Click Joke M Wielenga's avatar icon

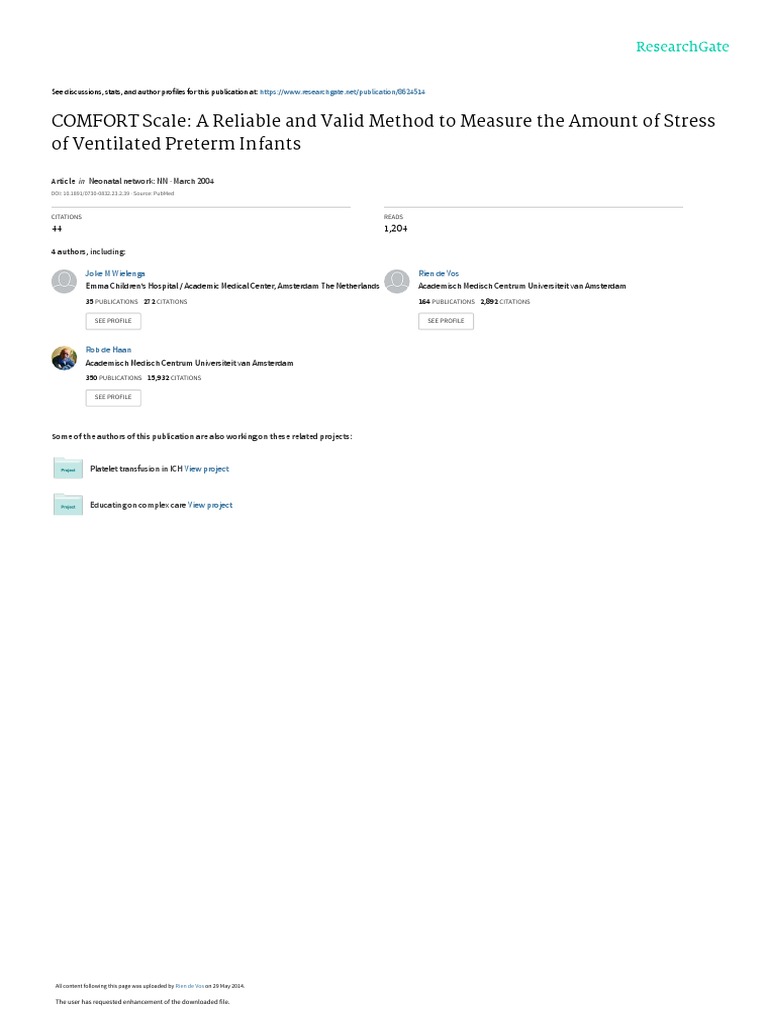[x=64, y=281]
